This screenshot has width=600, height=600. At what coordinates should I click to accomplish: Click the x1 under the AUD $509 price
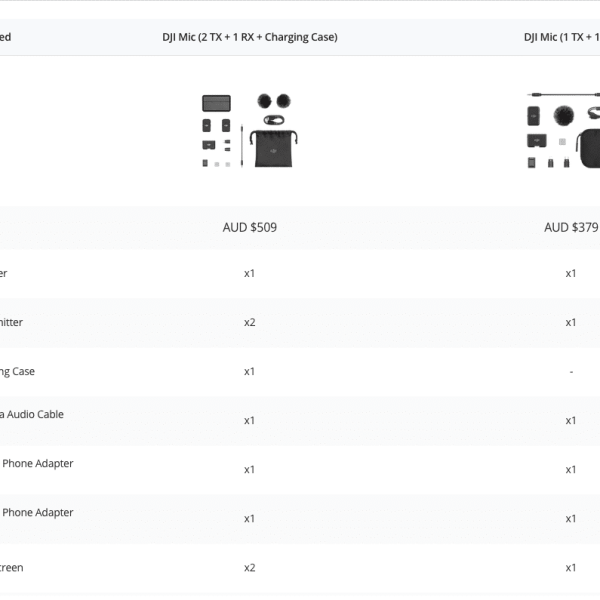(250, 273)
